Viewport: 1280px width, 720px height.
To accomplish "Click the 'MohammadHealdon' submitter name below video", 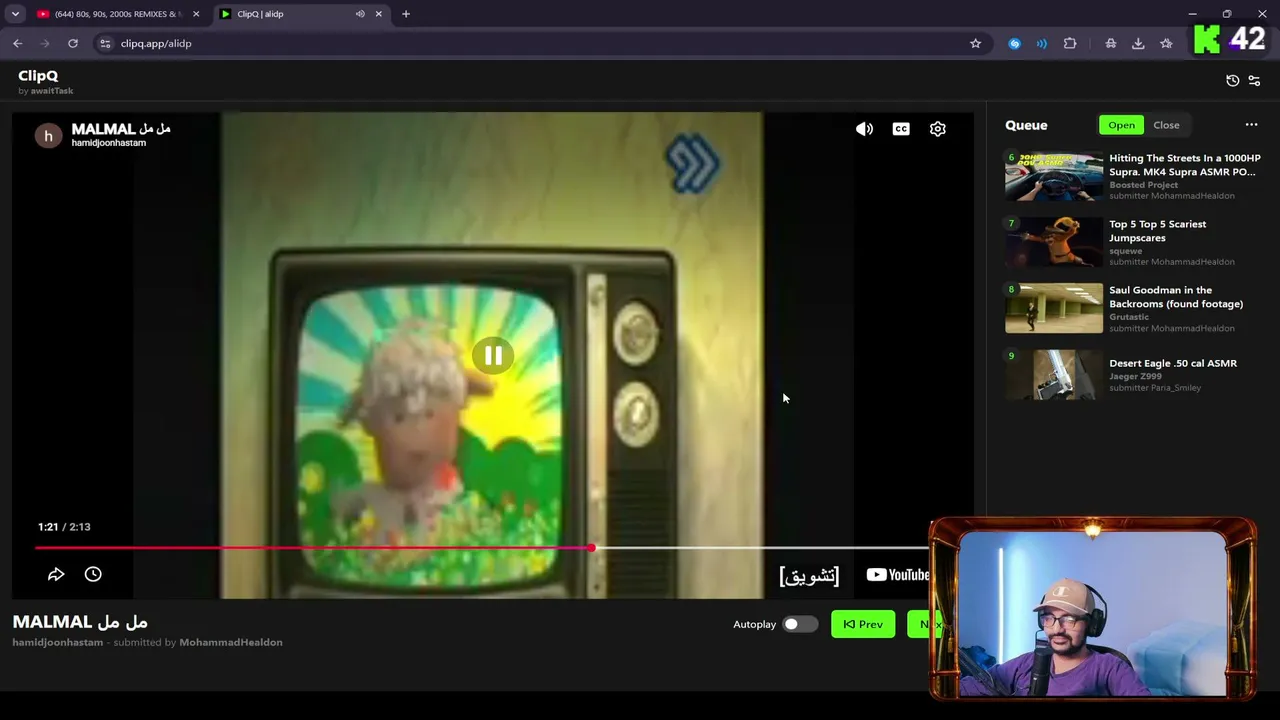I will 230,642.
